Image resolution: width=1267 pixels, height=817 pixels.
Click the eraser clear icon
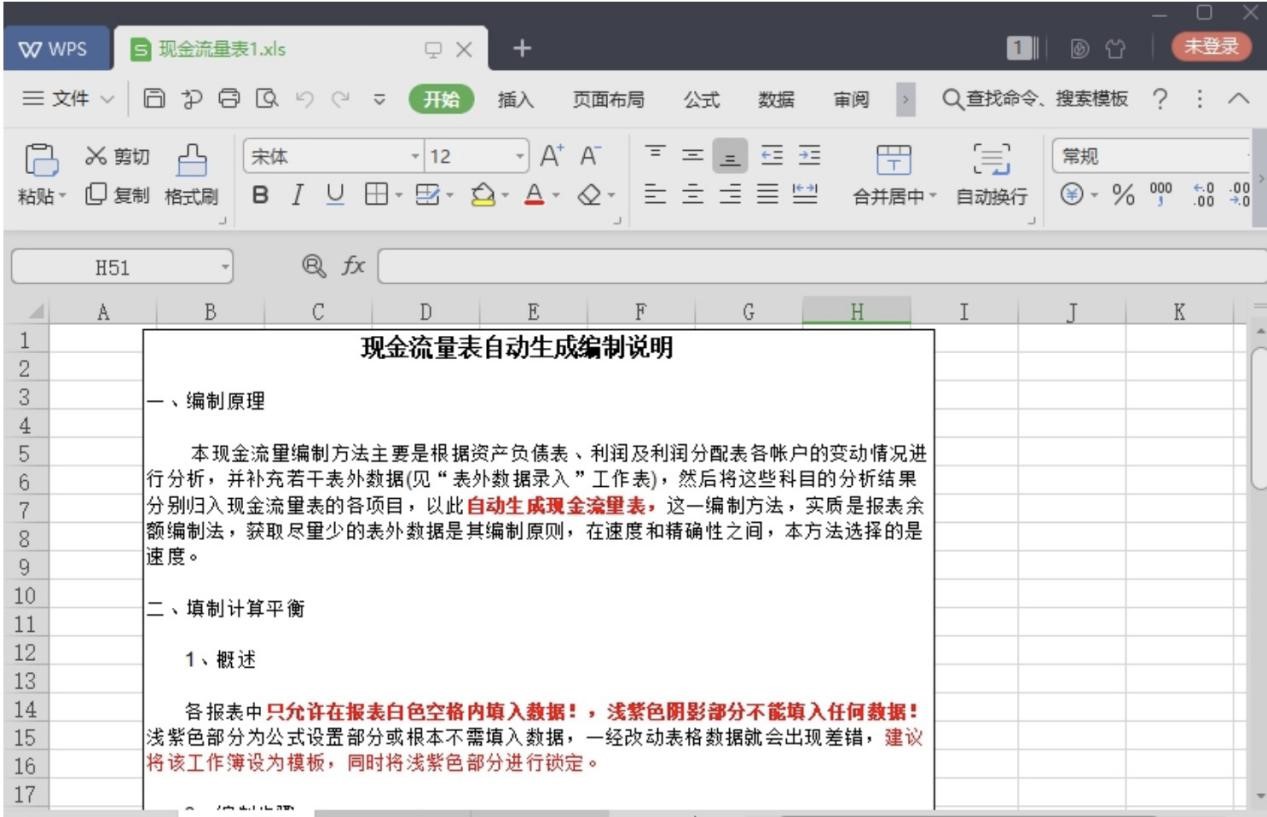(590, 195)
